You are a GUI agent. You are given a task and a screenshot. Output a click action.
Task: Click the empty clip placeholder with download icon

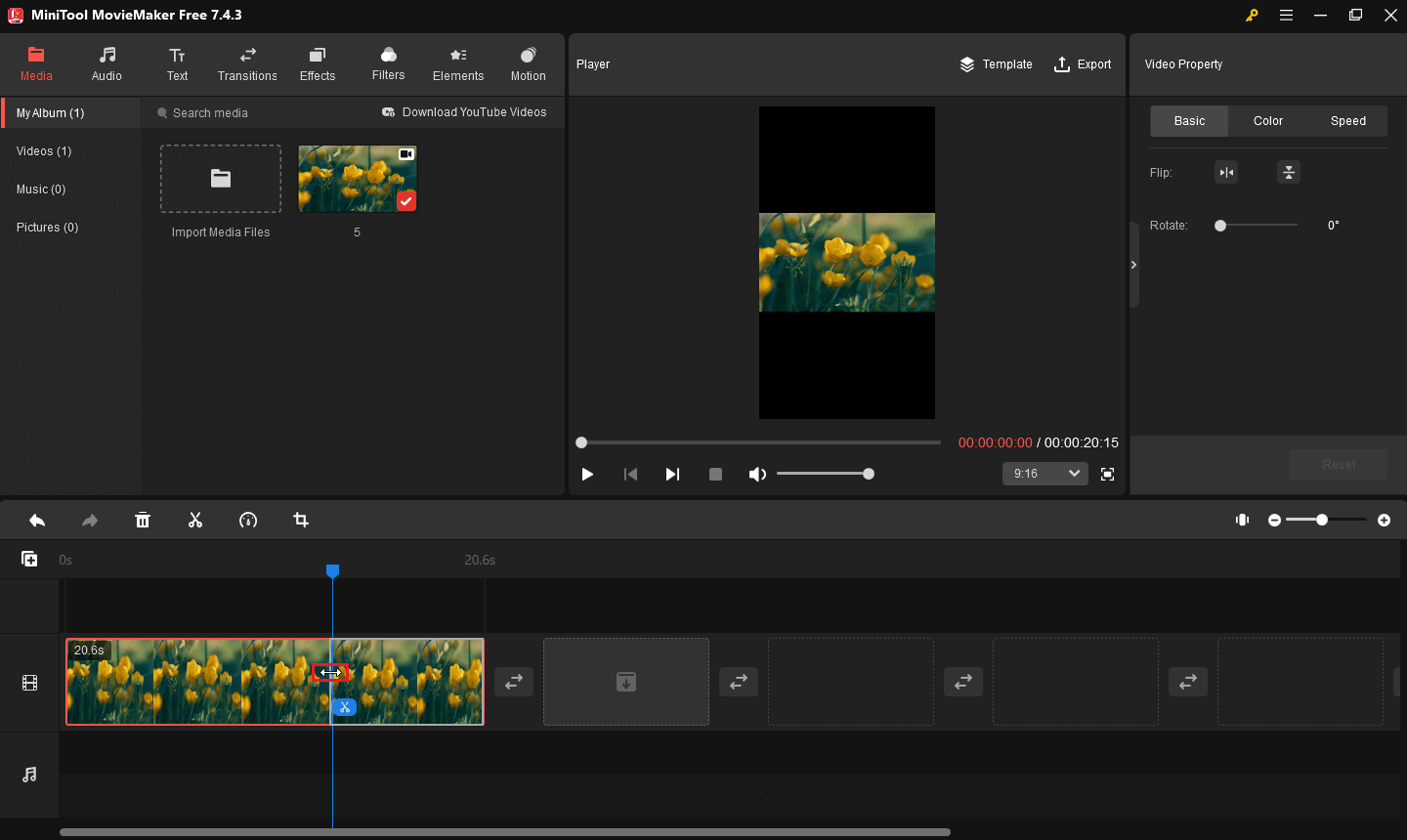click(626, 682)
